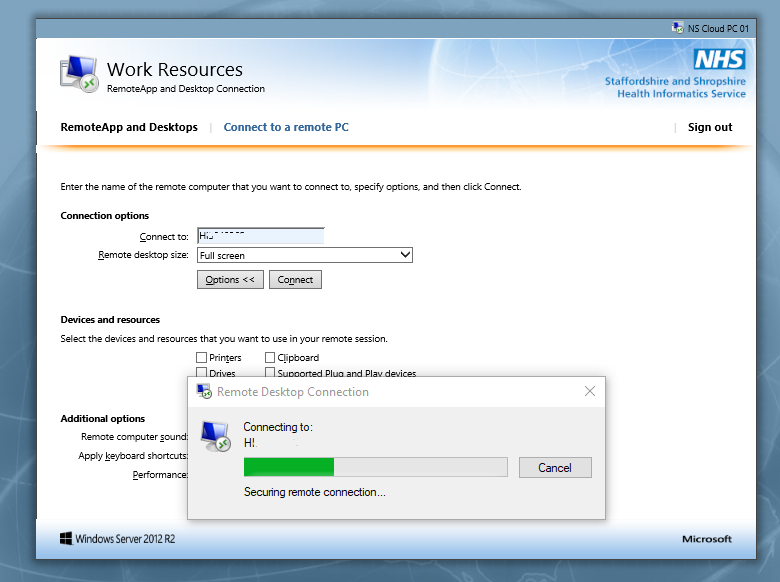Click the NHS logo
780x582 pixels.
(719, 59)
